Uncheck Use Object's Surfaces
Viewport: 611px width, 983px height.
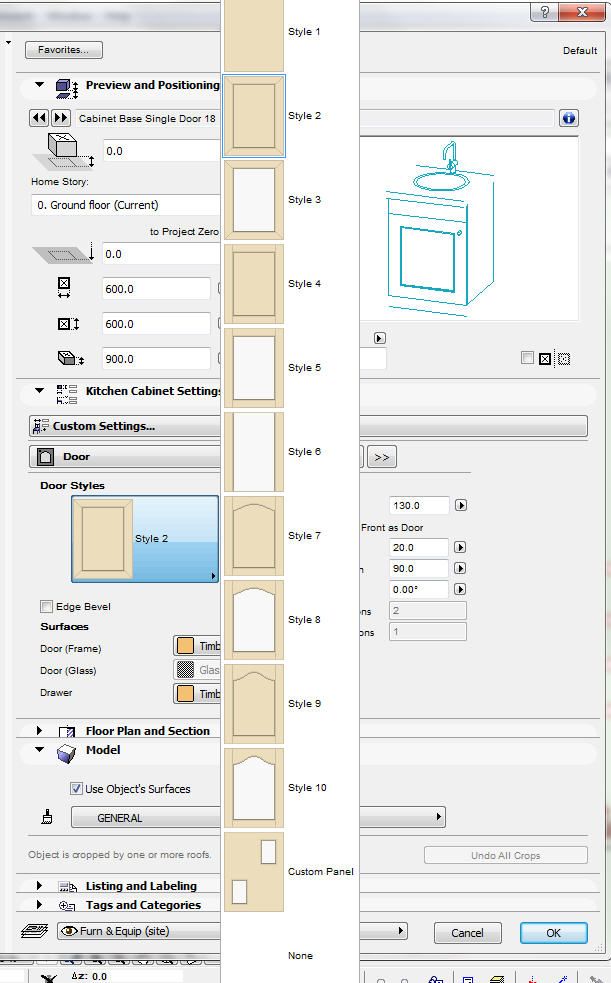pyautogui.click(x=76, y=789)
